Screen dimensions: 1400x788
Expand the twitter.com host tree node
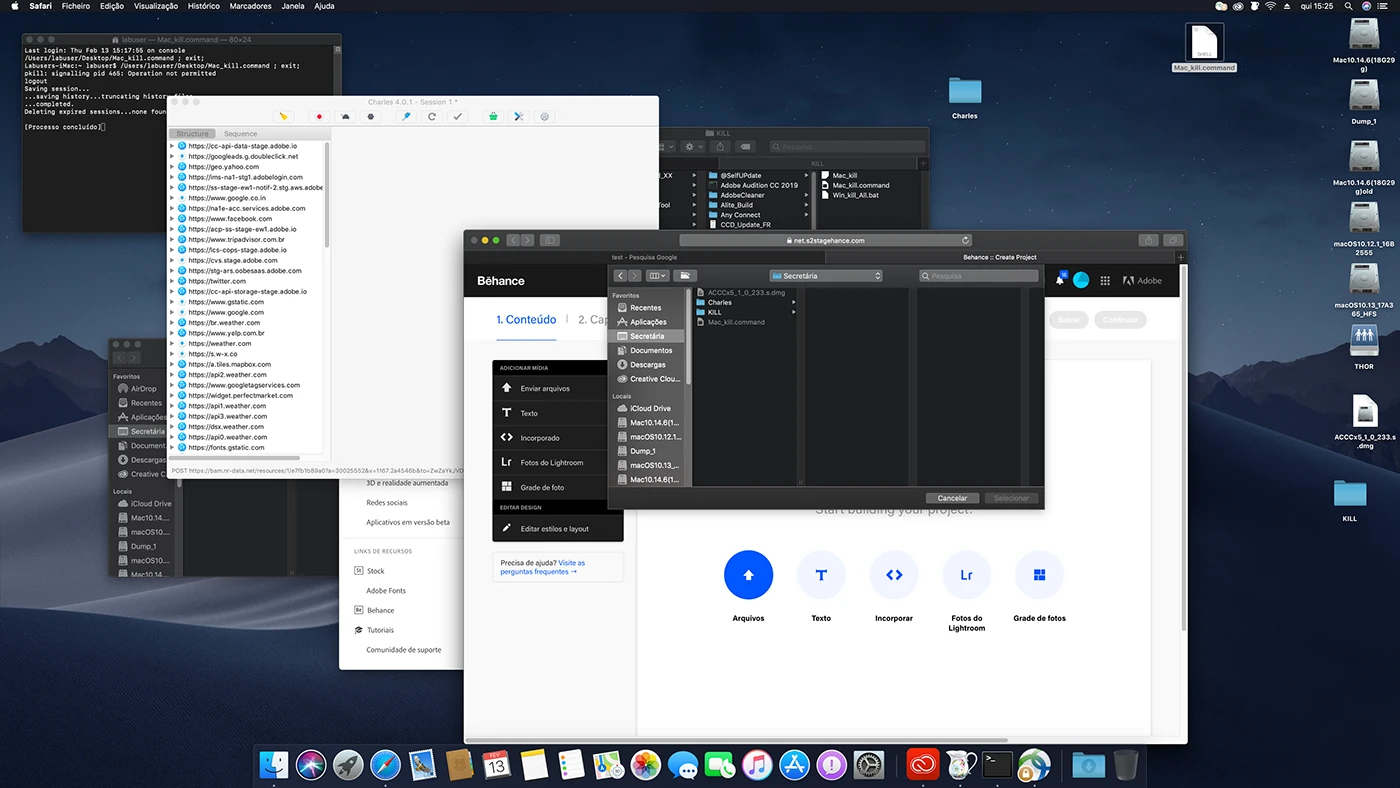(173, 281)
